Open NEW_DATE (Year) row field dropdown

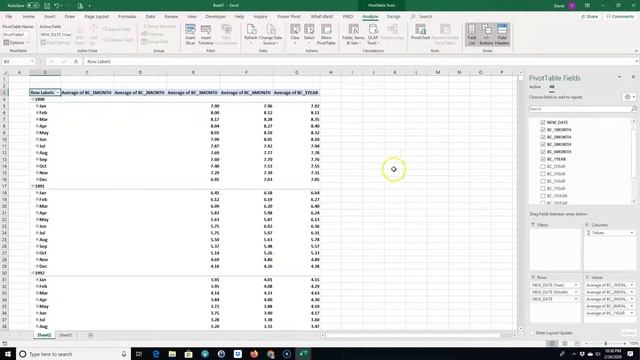point(576,285)
